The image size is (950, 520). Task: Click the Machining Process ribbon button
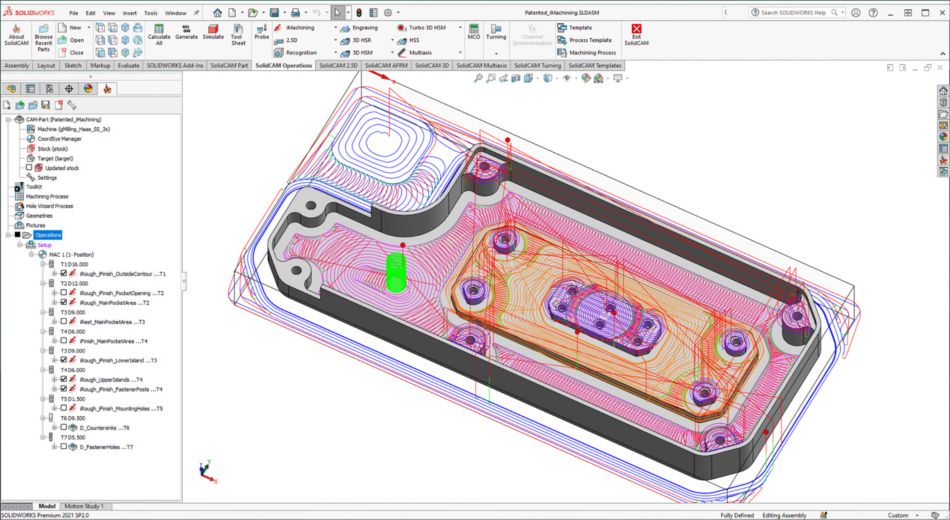point(586,53)
